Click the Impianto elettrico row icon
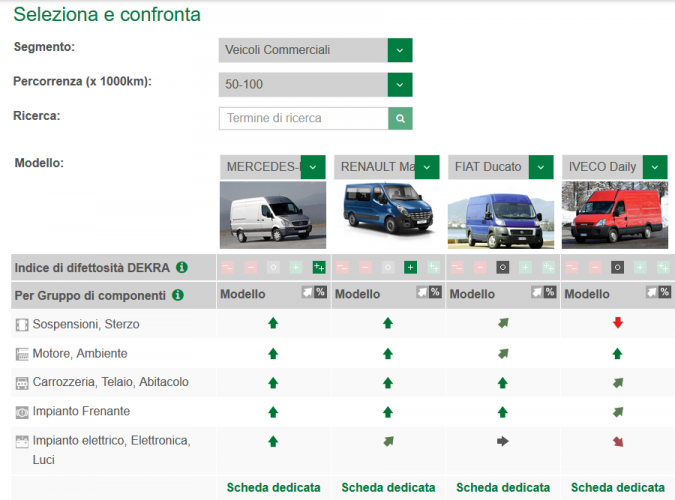Viewport: 675px width, 500px height. coord(22,441)
